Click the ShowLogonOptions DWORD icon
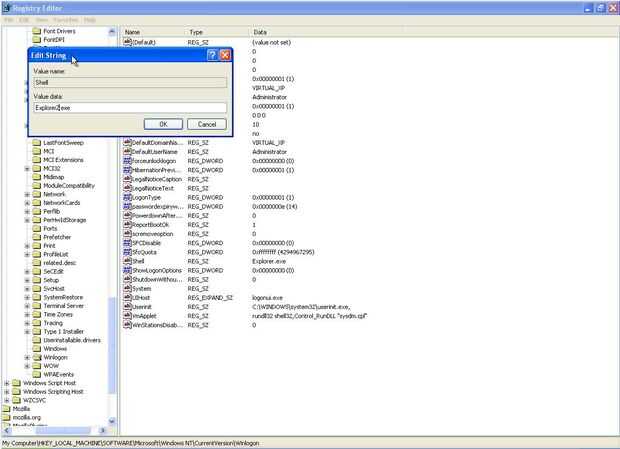The height and width of the screenshot is (449, 620). point(127,270)
